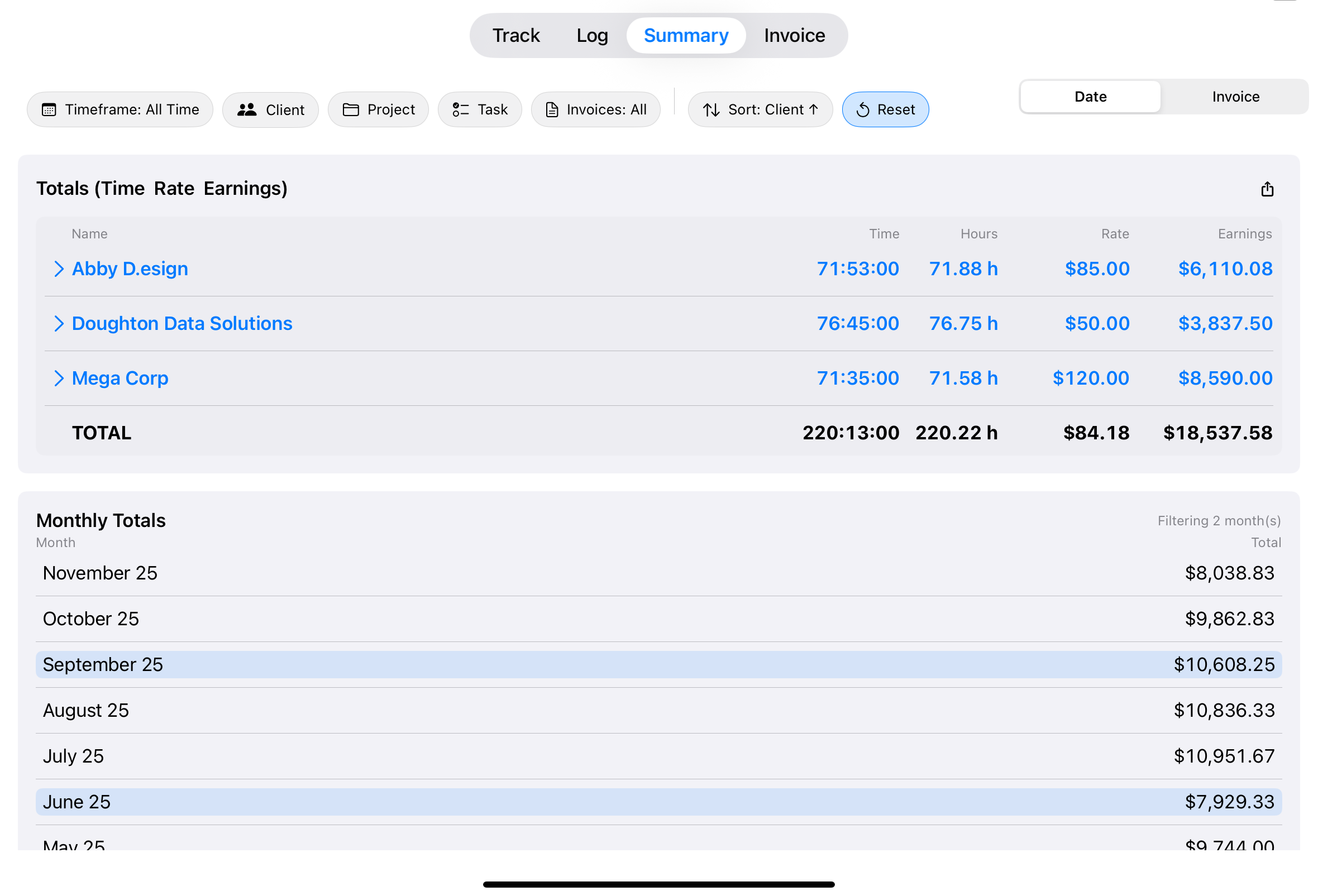
Task: Click the Project folder icon filter
Action: (x=351, y=109)
